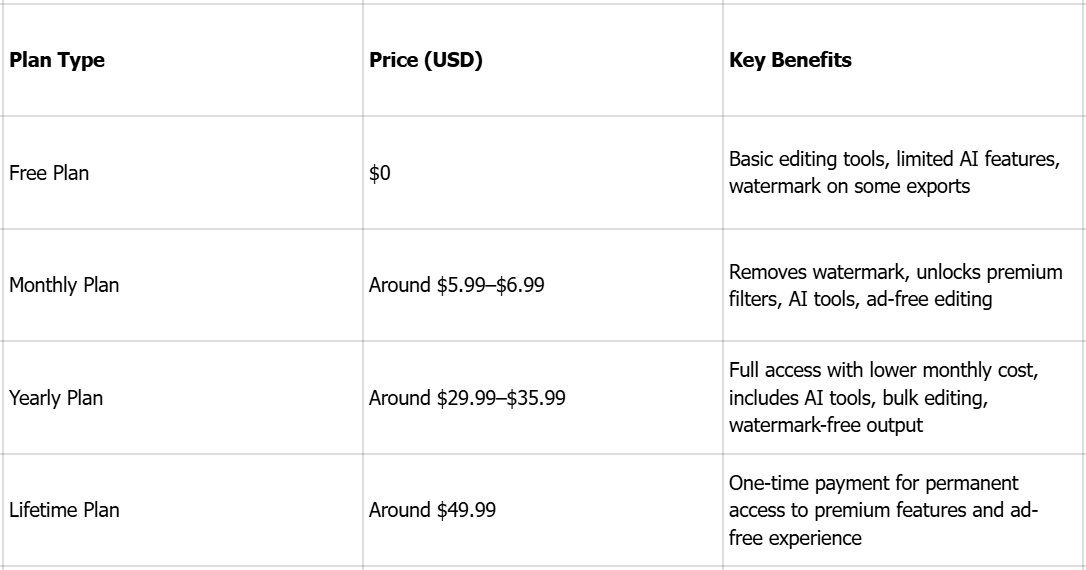
Task: Click the $0 price cell
Action: [x=380, y=173]
